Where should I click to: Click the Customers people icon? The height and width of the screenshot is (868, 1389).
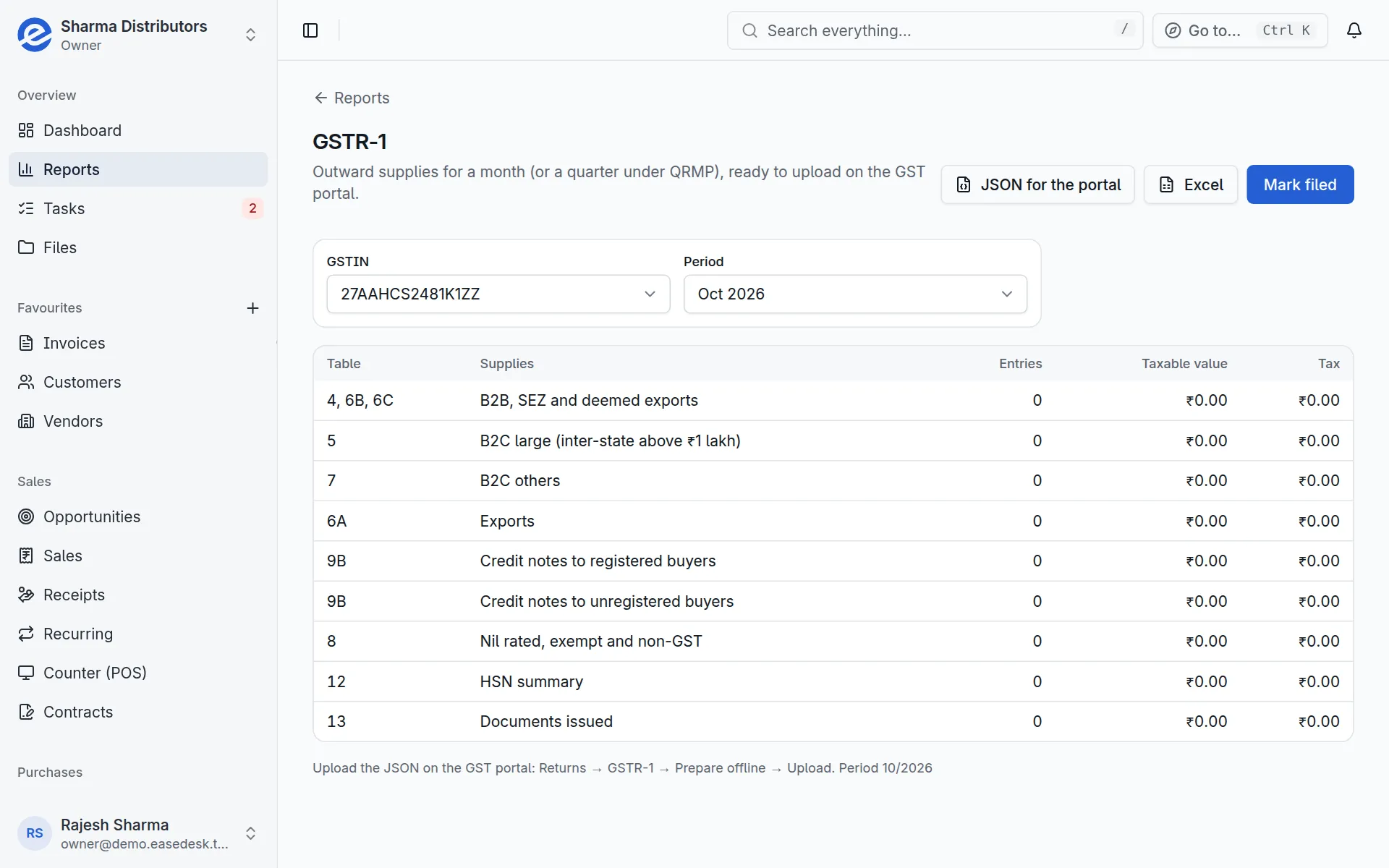click(x=26, y=382)
